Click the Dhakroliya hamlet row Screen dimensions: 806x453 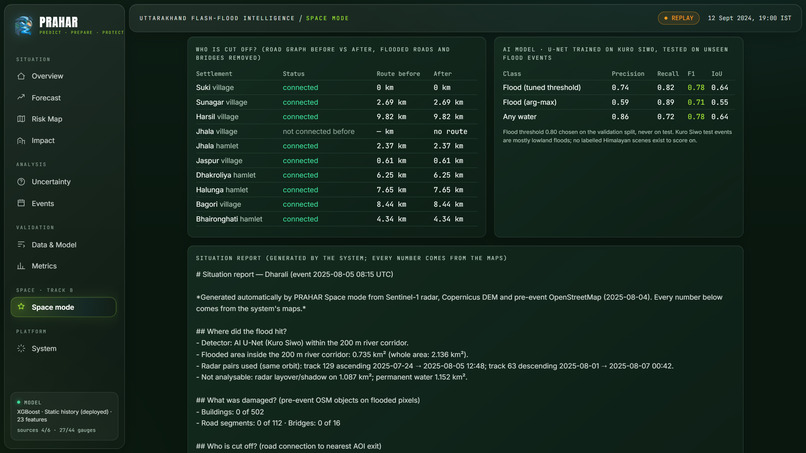336,175
